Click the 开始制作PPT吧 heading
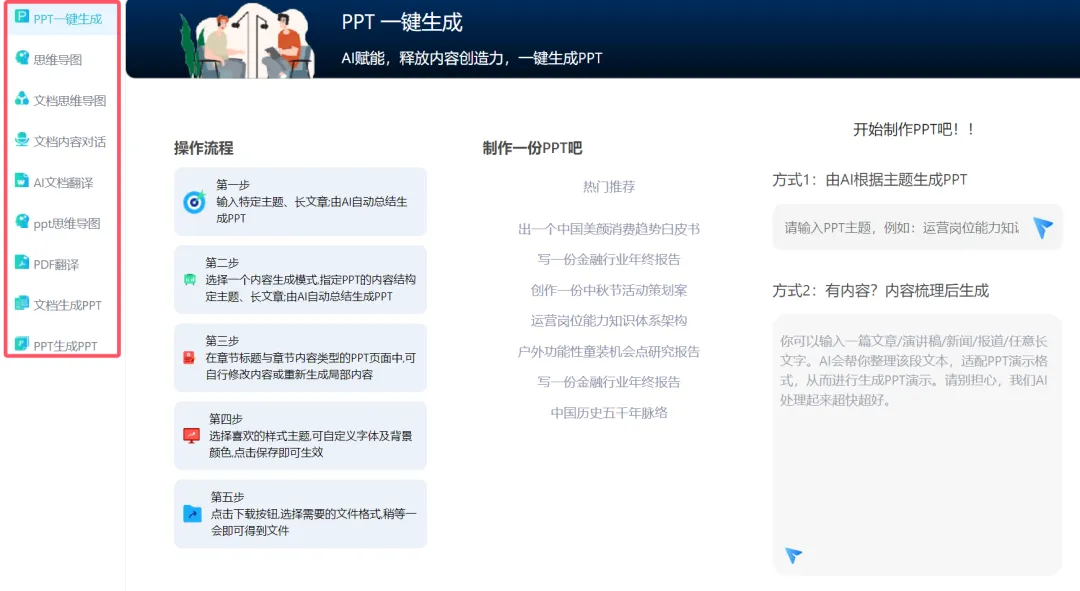Image resolution: width=1080 pixels, height=591 pixels. (x=913, y=129)
